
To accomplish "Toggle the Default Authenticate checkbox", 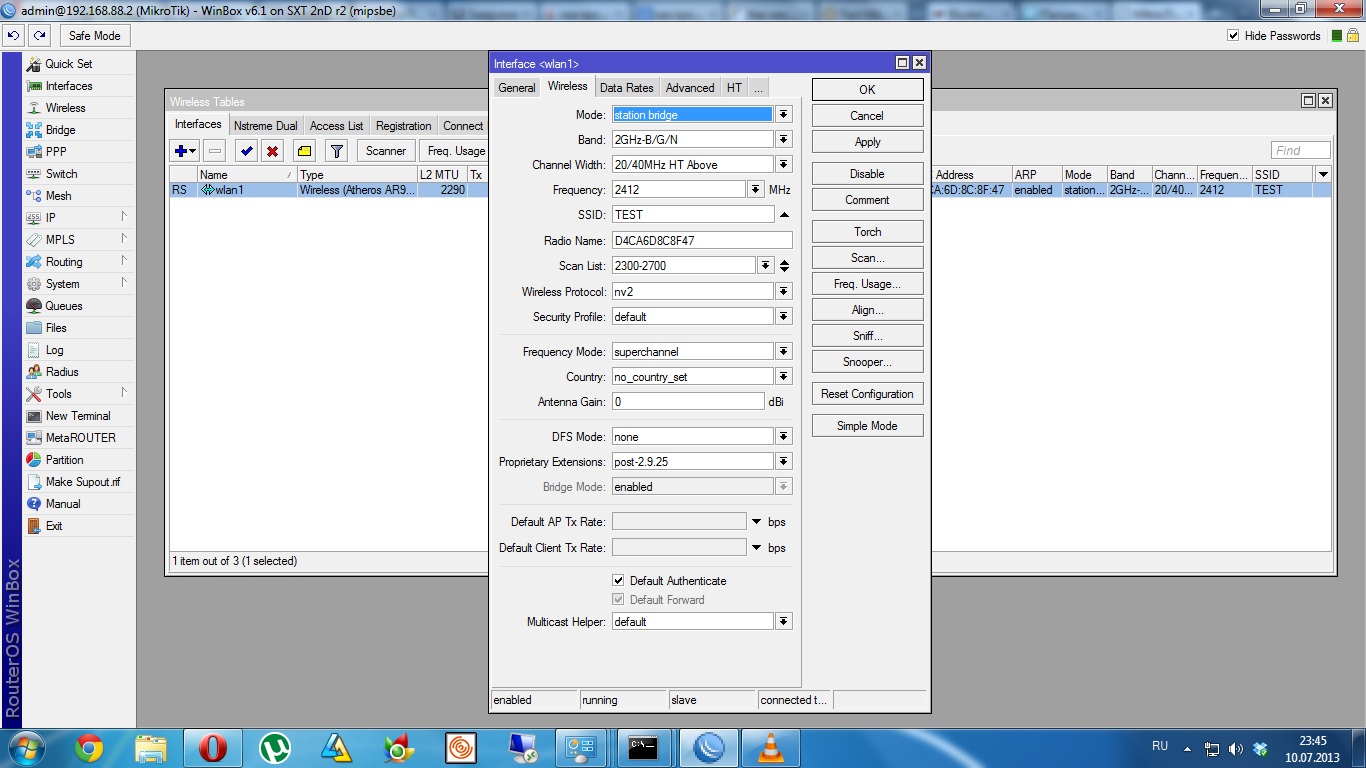I will pyautogui.click(x=618, y=581).
